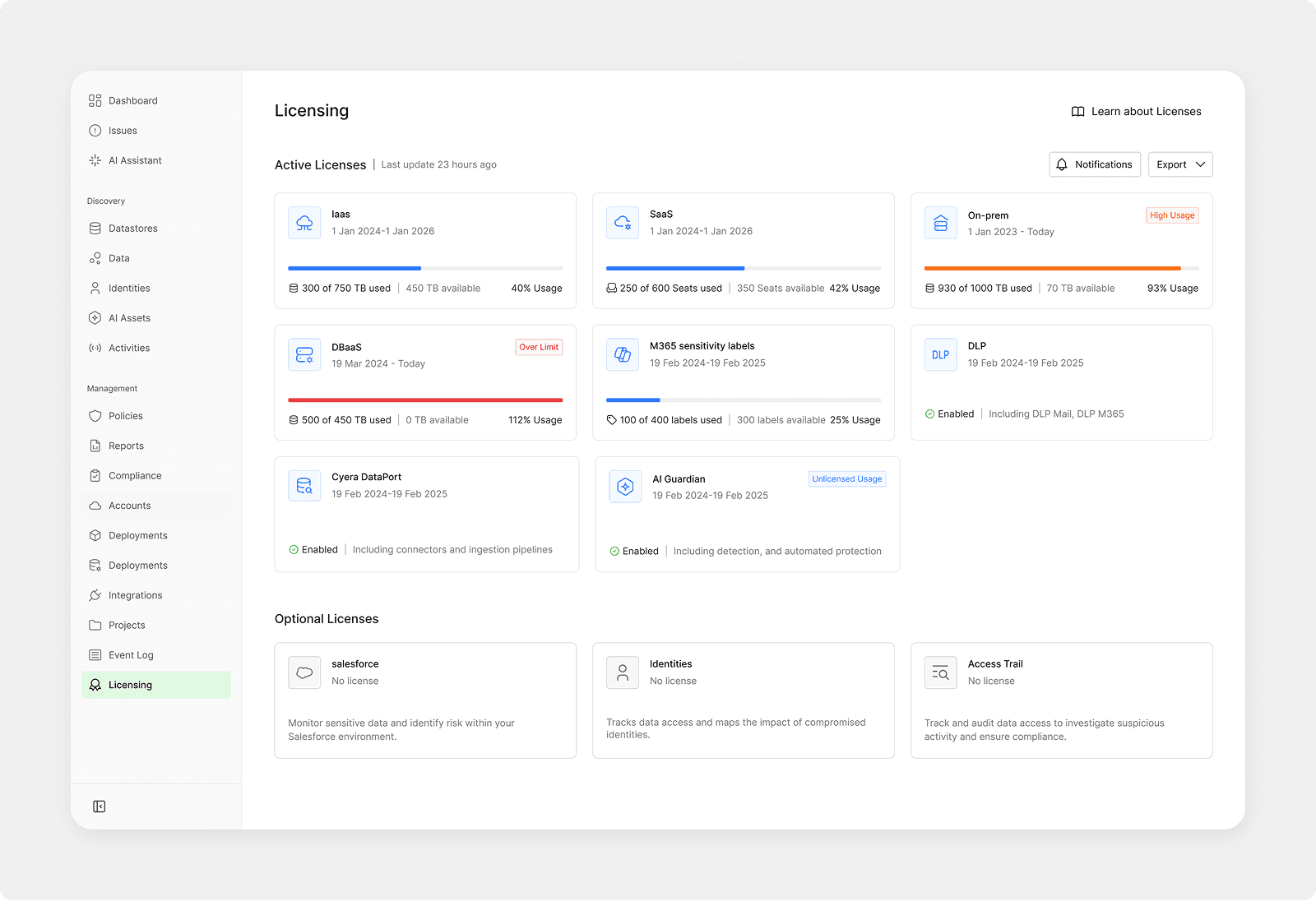Screen dimensions: 1316x901
Task: Navigate to Identities in the sidebar
Action: click(x=129, y=288)
